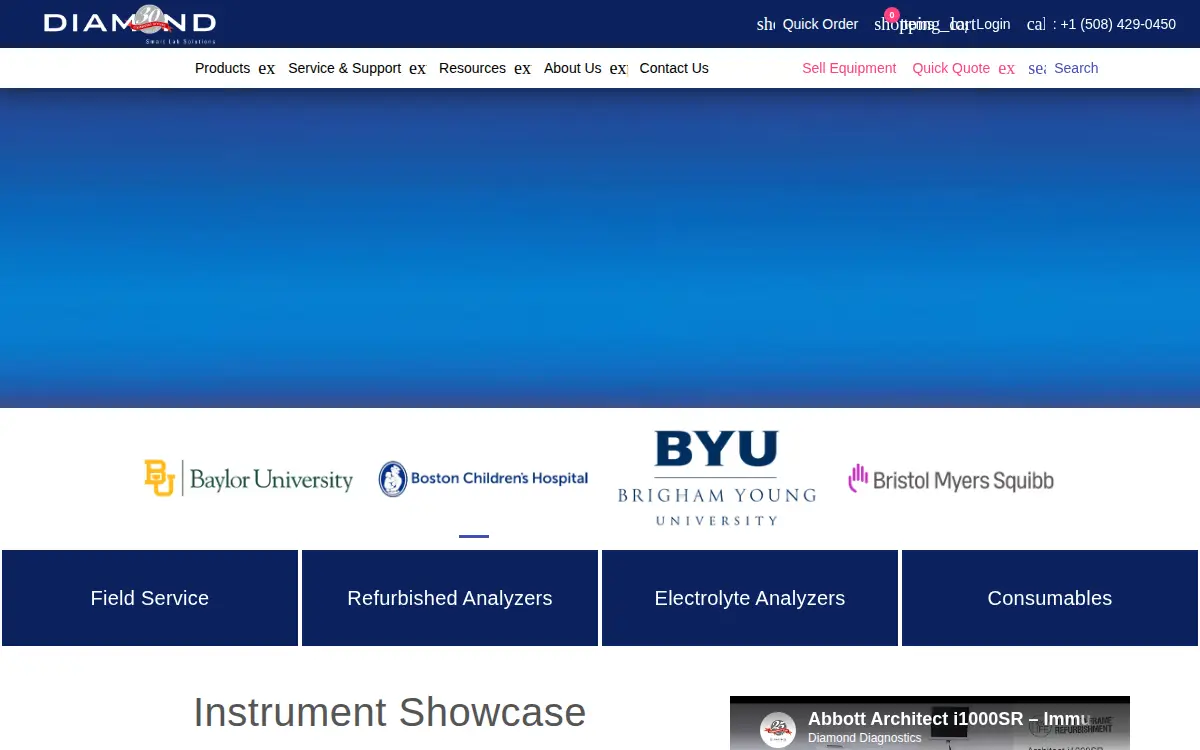Image resolution: width=1200 pixels, height=750 pixels.
Task: Click the Login link
Action: [993, 24]
